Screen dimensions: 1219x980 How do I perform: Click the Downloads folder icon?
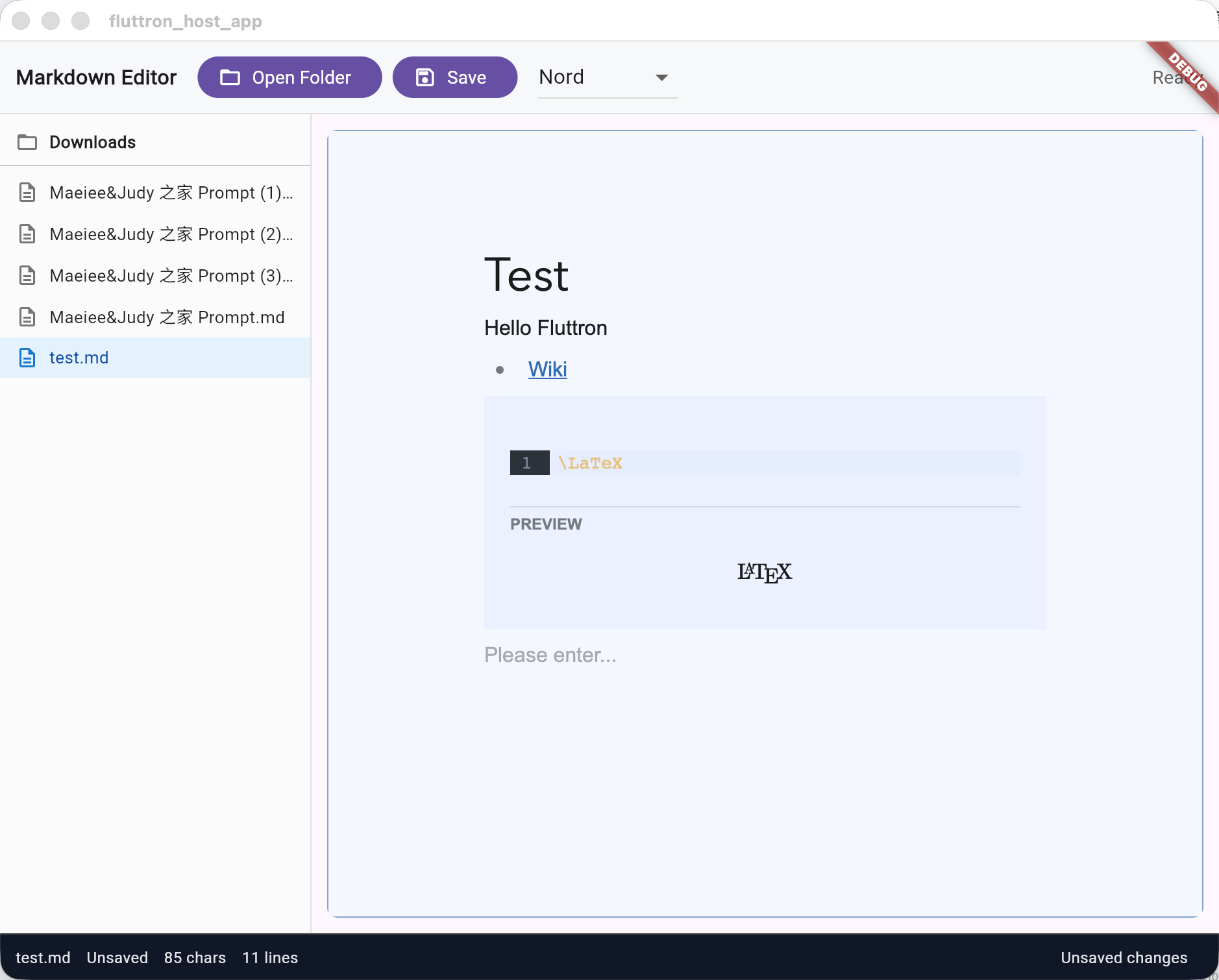tap(27, 142)
